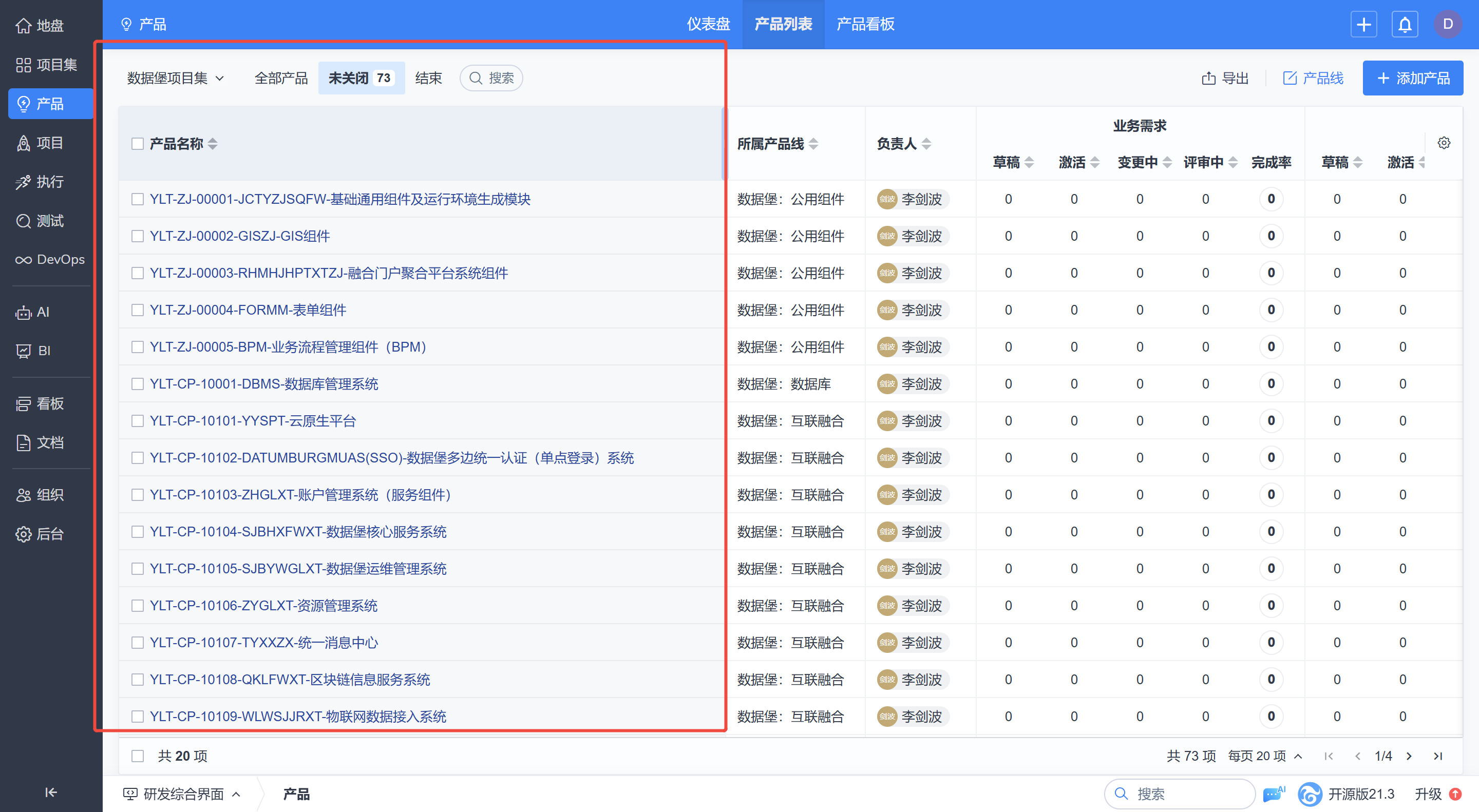
Task: Check the YLT-ZJ-00002-GISZJ row checkbox
Action: click(x=137, y=236)
